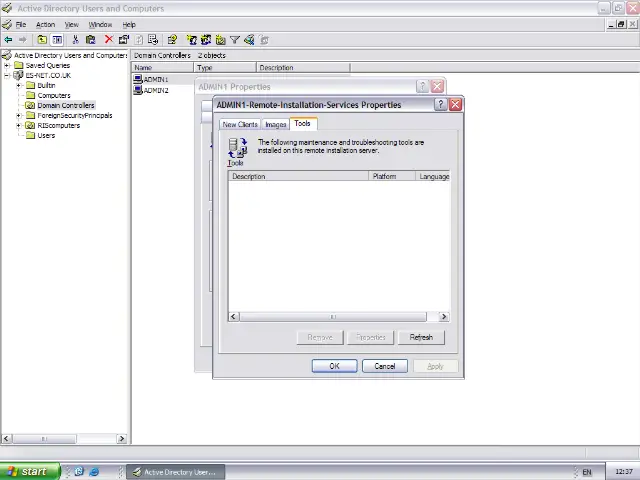This screenshot has height=480, width=640.
Task: Switch to the New Clients tab
Action: [x=240, y=125]
